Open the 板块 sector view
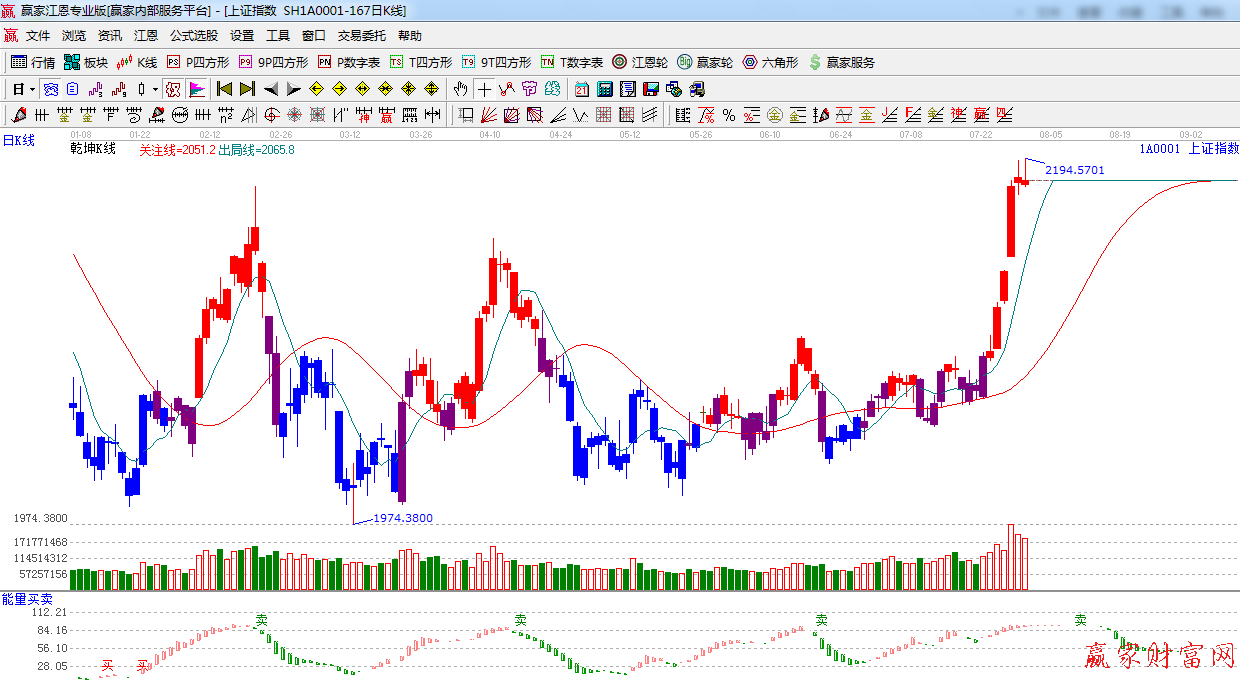This screenshot has width=1240, height=680. tap(86, 62)
